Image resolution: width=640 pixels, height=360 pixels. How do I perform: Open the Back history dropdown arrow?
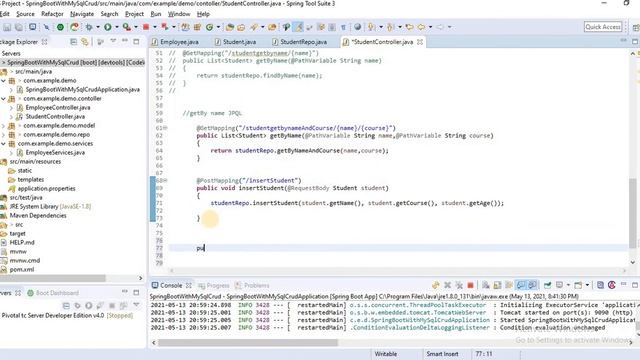point(430,27)
